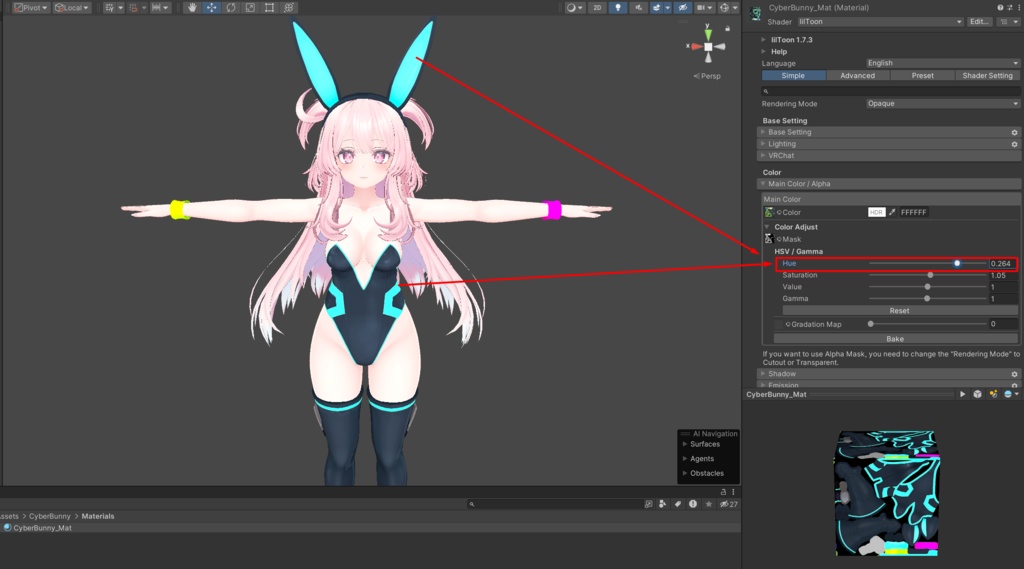Open scene effects dropdown arrow
The height and width of the screenshot is (569, 1024).
click(x=667, y=8)
